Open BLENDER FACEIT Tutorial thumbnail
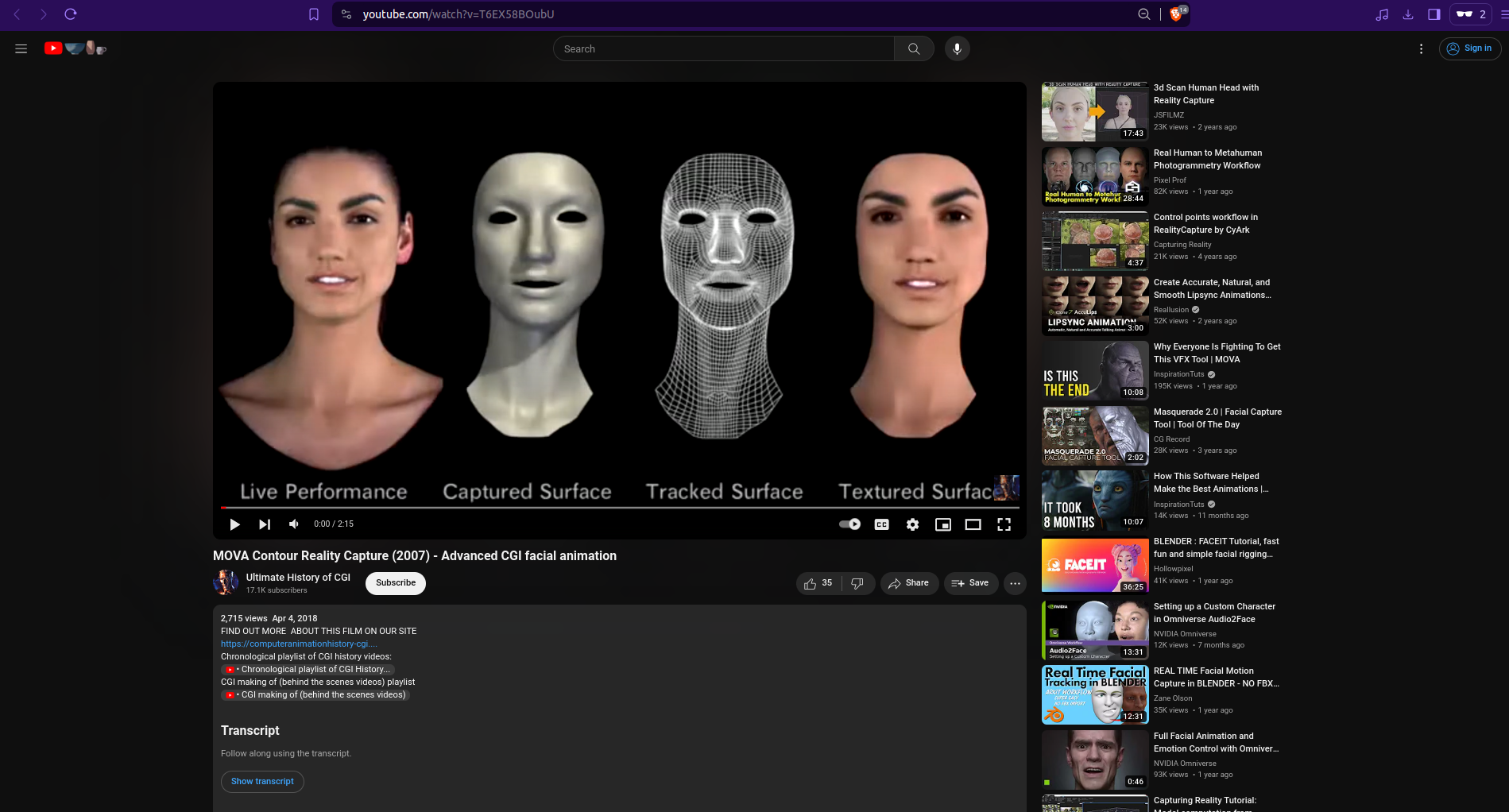 1095,565
